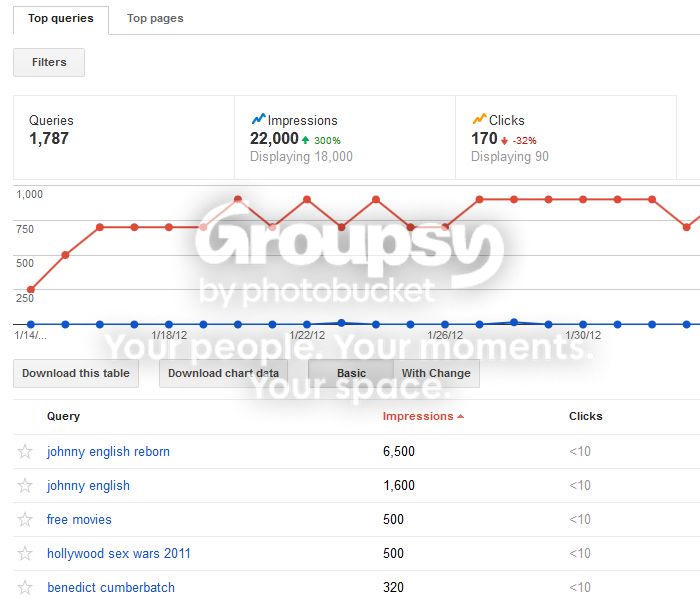
Task: Click the 1,600 impressions cell
Action: [x=399, y=485]
